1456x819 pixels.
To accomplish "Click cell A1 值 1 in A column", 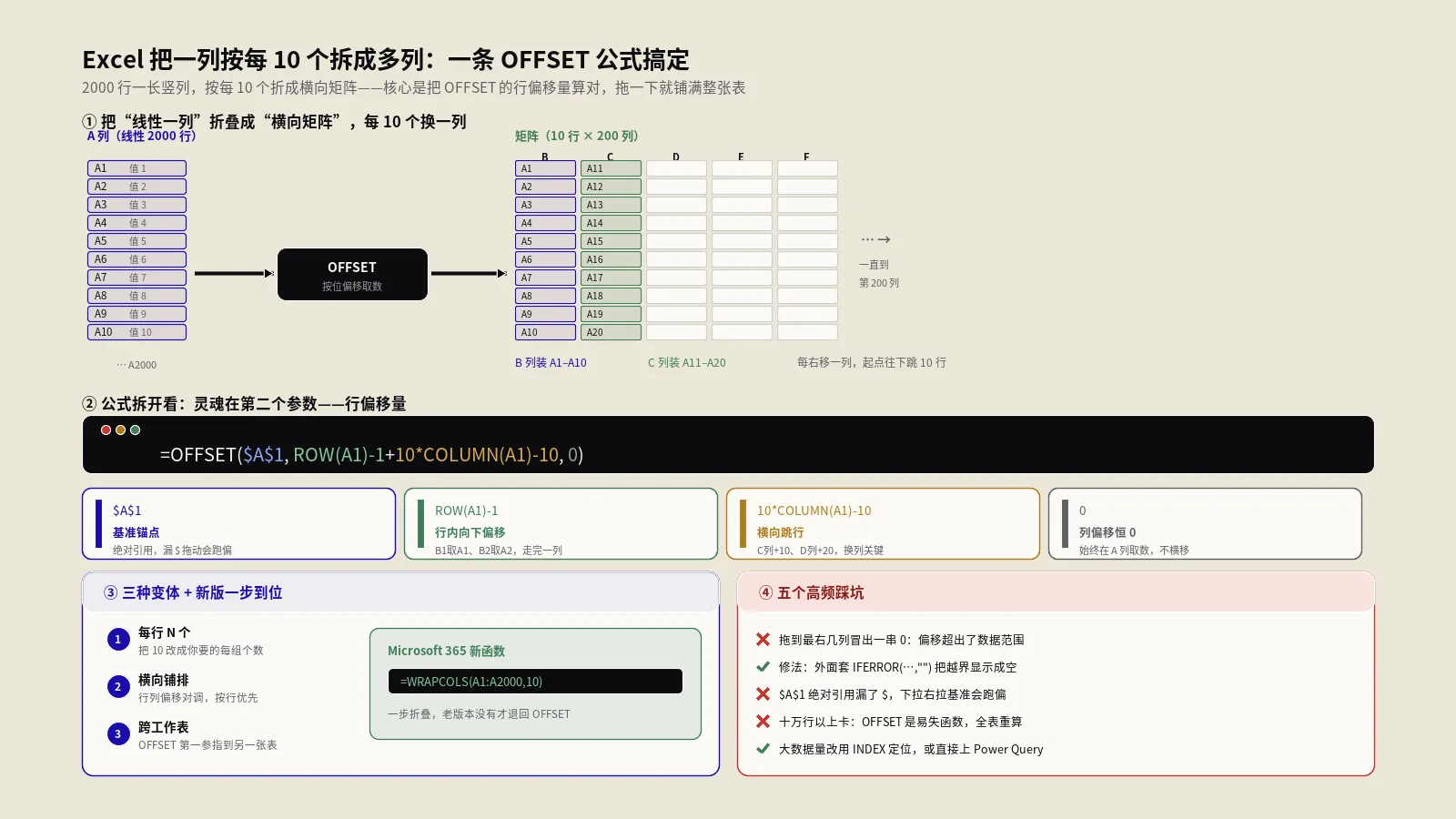I will coord(136,168).
